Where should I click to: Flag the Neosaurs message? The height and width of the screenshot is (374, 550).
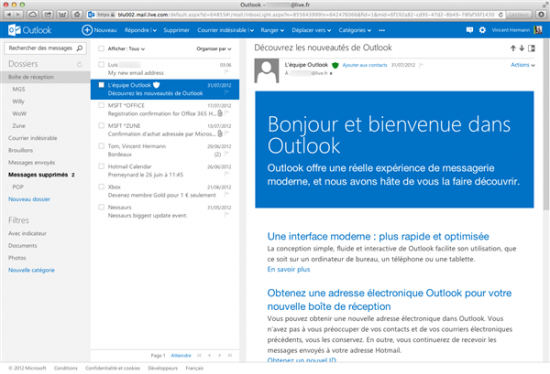[227, 215]
